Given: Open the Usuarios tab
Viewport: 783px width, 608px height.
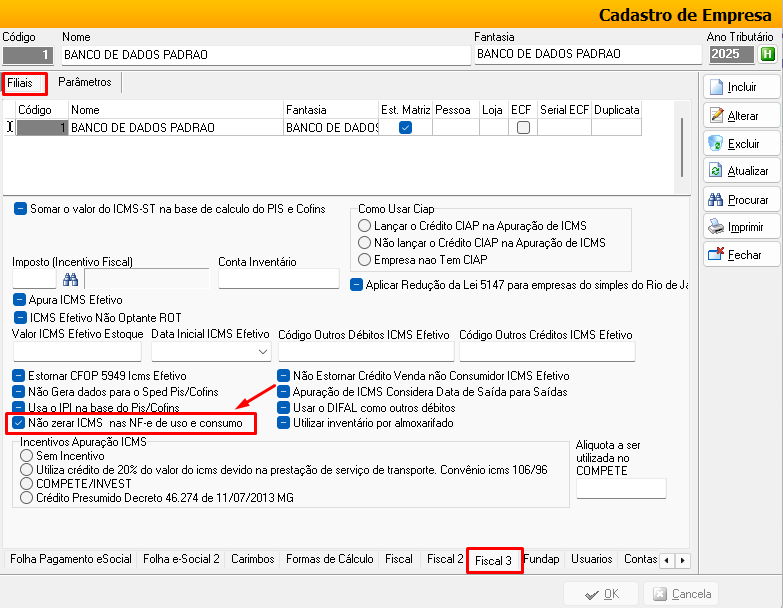Looking at the screenshot, I should (x=592, y=559).
